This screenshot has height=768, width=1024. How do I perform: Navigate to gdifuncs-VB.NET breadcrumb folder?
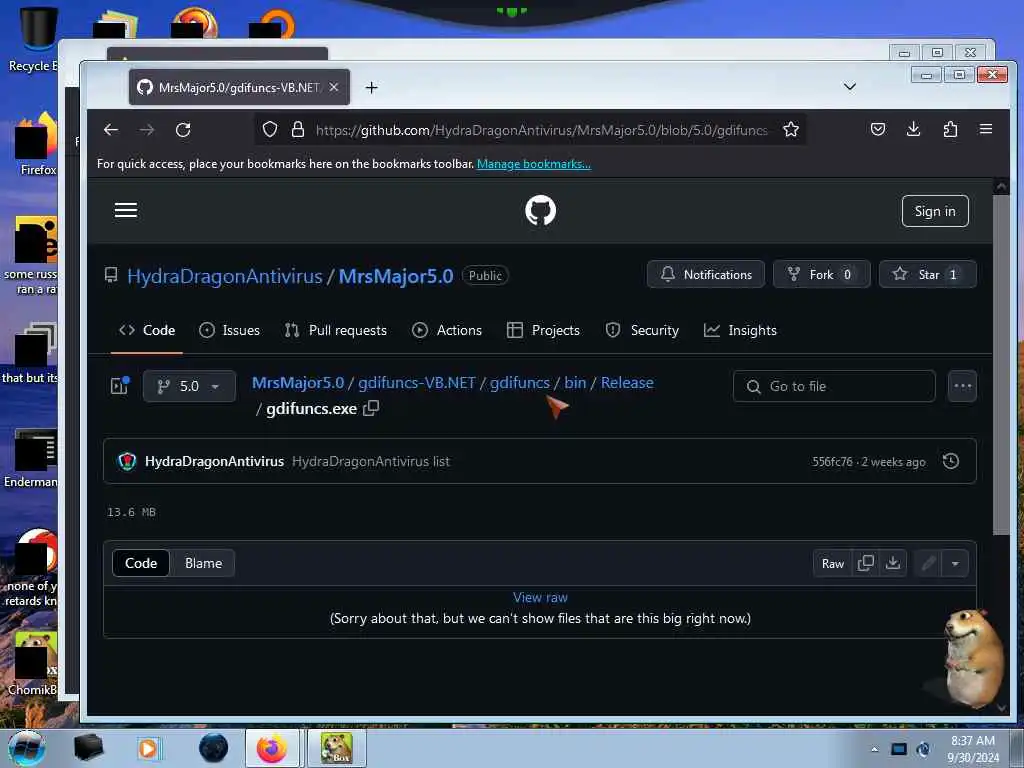click(417, 383)
